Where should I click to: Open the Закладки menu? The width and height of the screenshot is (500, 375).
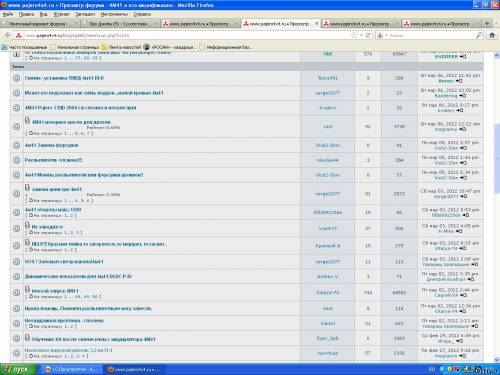pos(85,14)
